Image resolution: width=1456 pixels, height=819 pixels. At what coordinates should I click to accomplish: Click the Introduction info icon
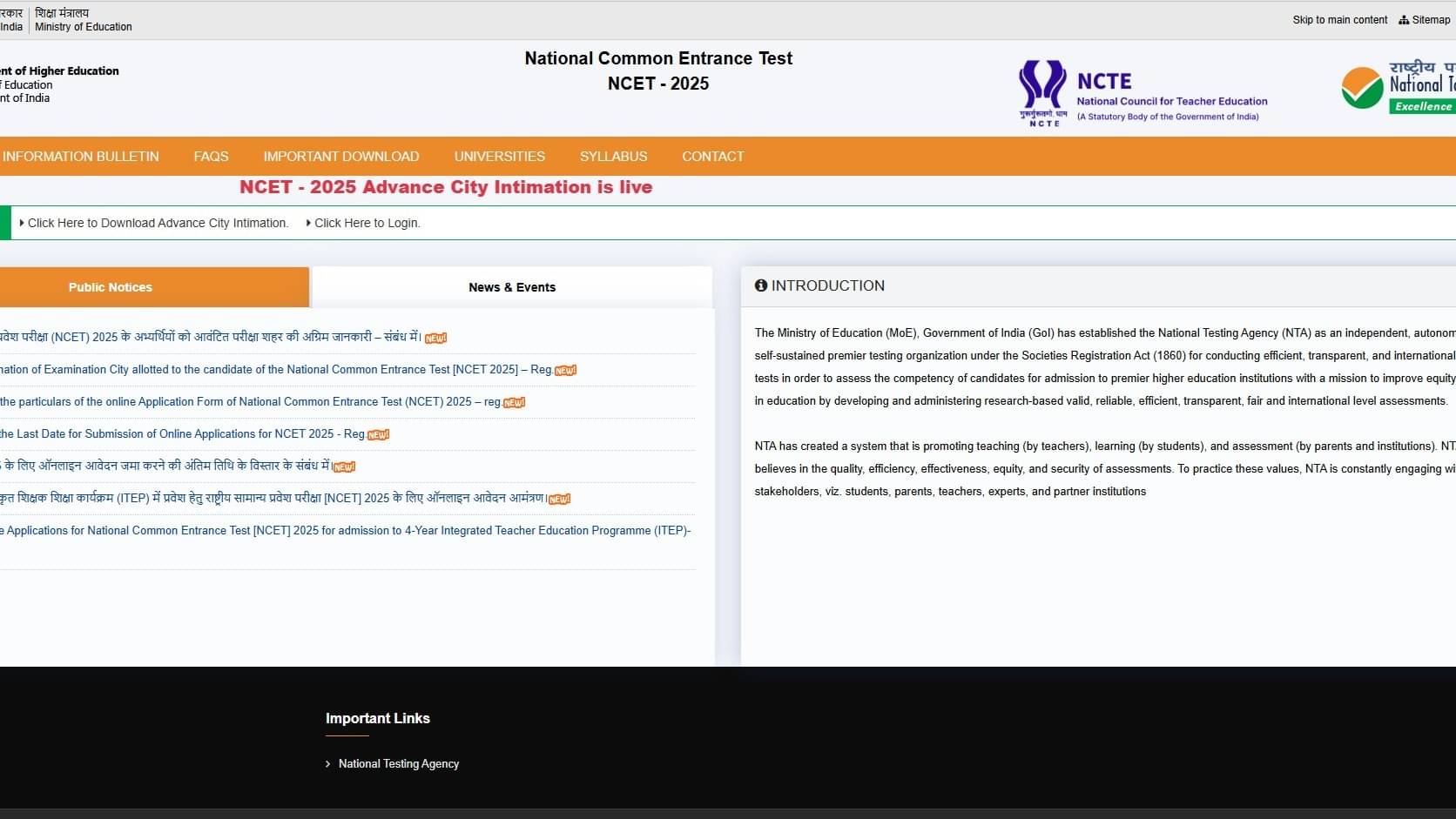pyautogui.click(x=761, y=285)
